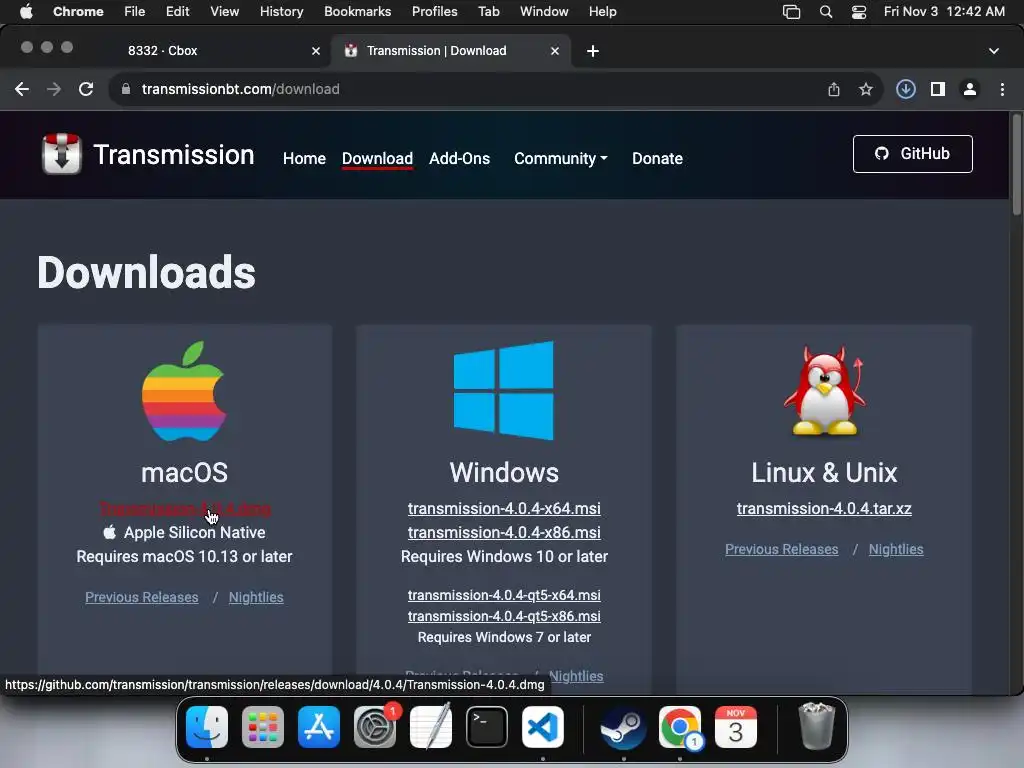Open Terminal from the Dock
The width and height of the screenshot is (1024, 768).
click(x=487, y=727)
